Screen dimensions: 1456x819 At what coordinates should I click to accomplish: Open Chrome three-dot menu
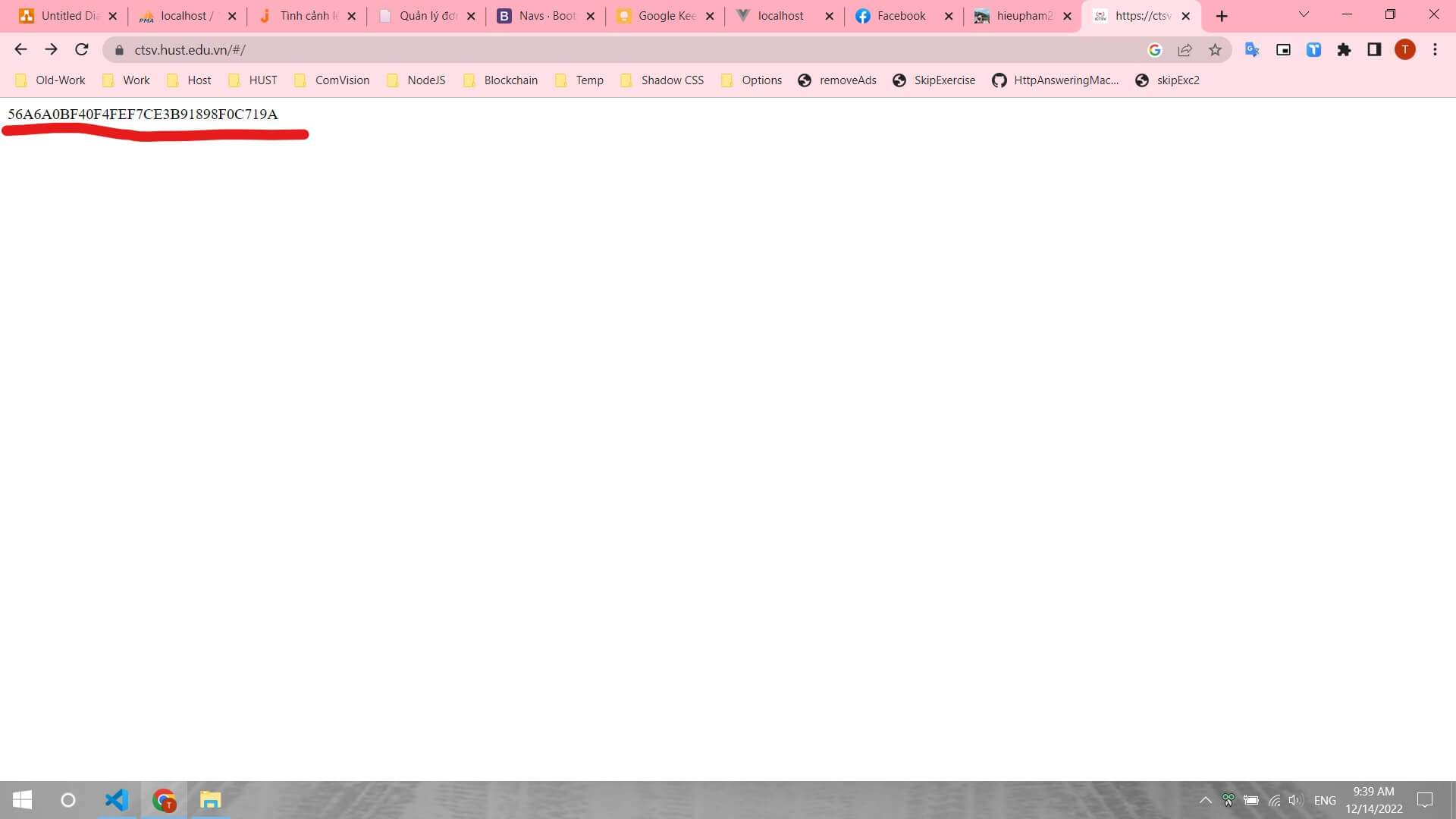pyautogui.click(x=1435, y=50)
